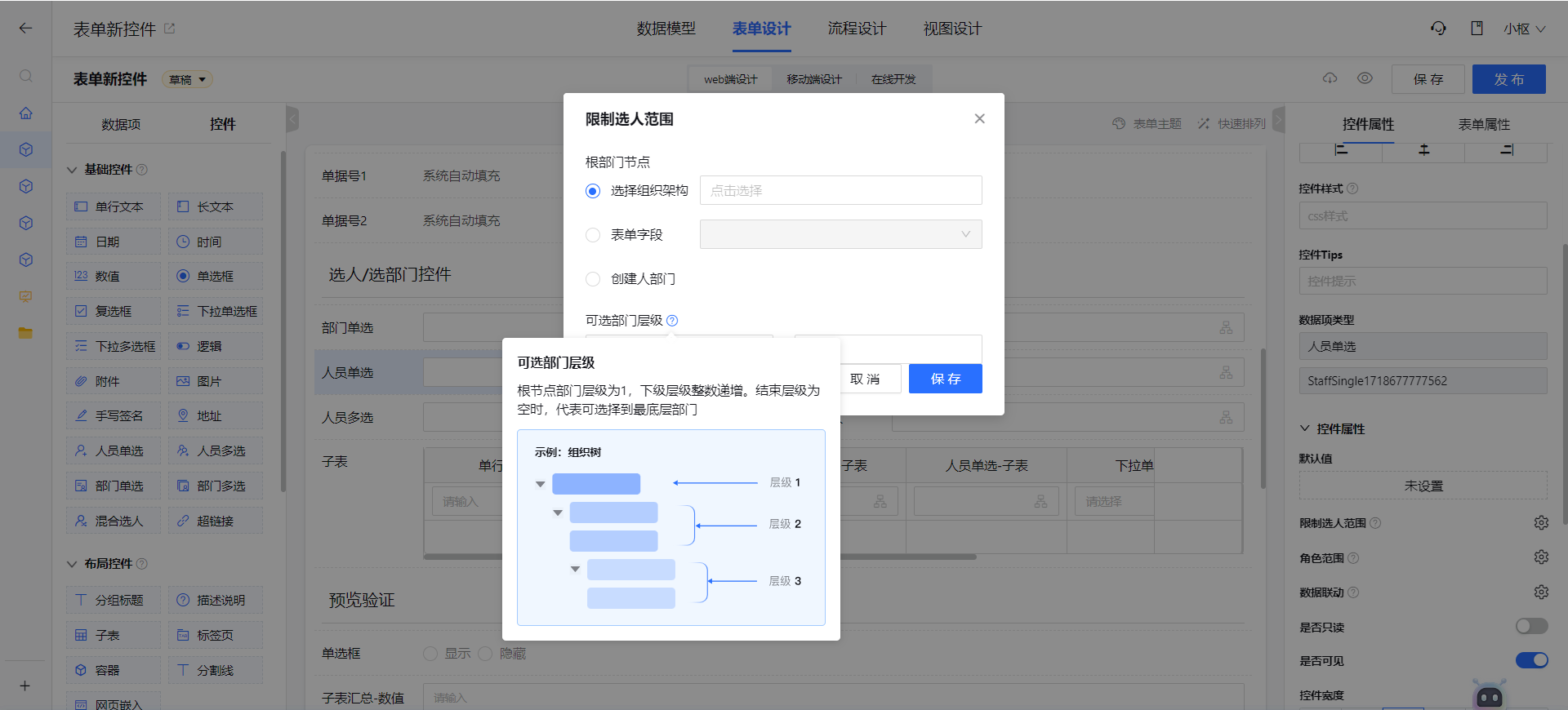1568x710 pixels.
Task: Select 表单字段 radio option
Action: pyautogui.click(x=593, y=235)
